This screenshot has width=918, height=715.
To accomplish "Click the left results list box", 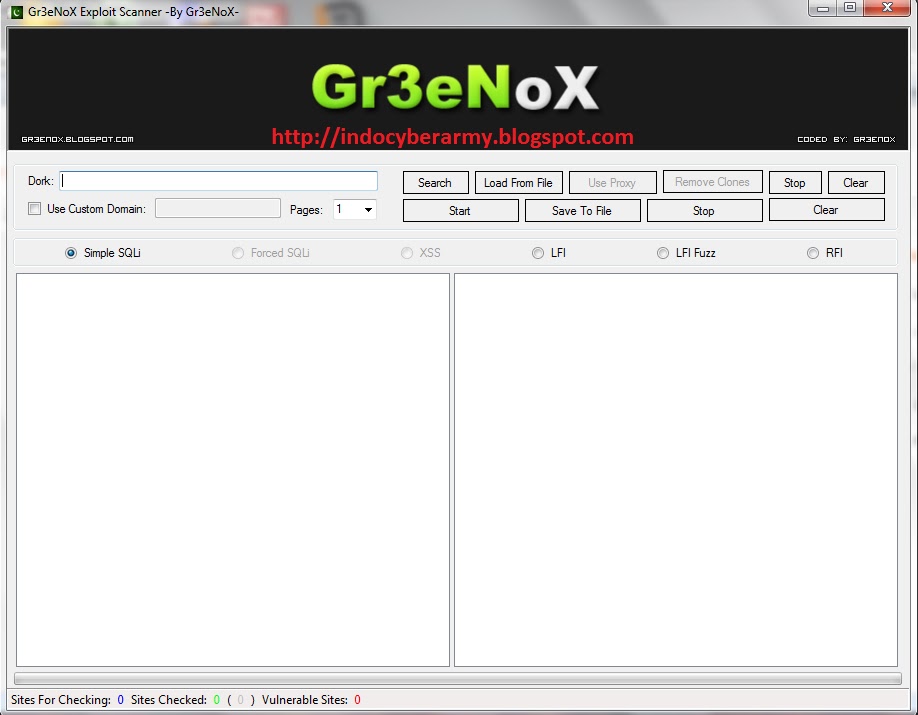I will (233, 470).
